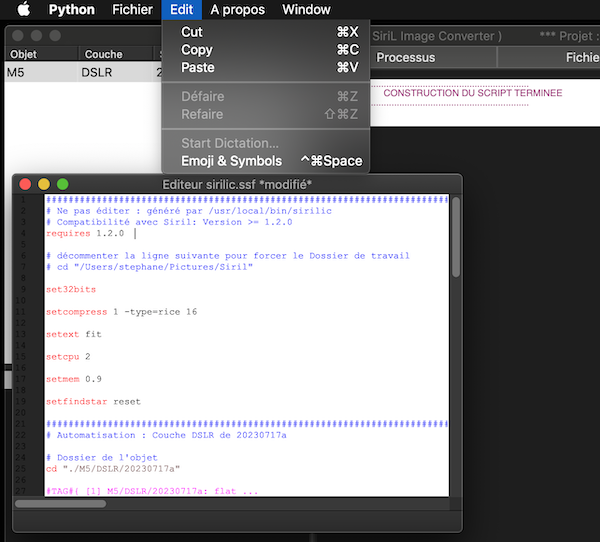
Task: Zoom the Editeur sirilic.ssf window
Action: tap(62, 184)
